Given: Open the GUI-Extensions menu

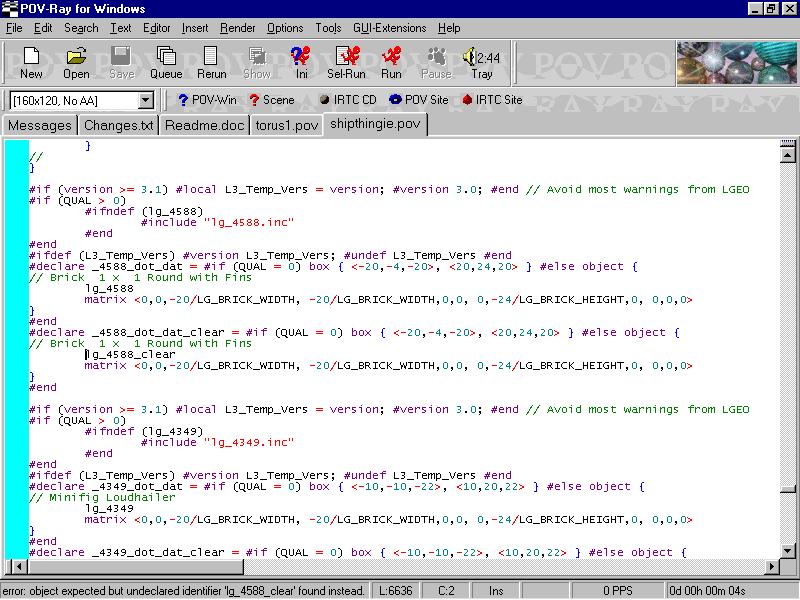Looking at the screenshot, I should [389, 28].
